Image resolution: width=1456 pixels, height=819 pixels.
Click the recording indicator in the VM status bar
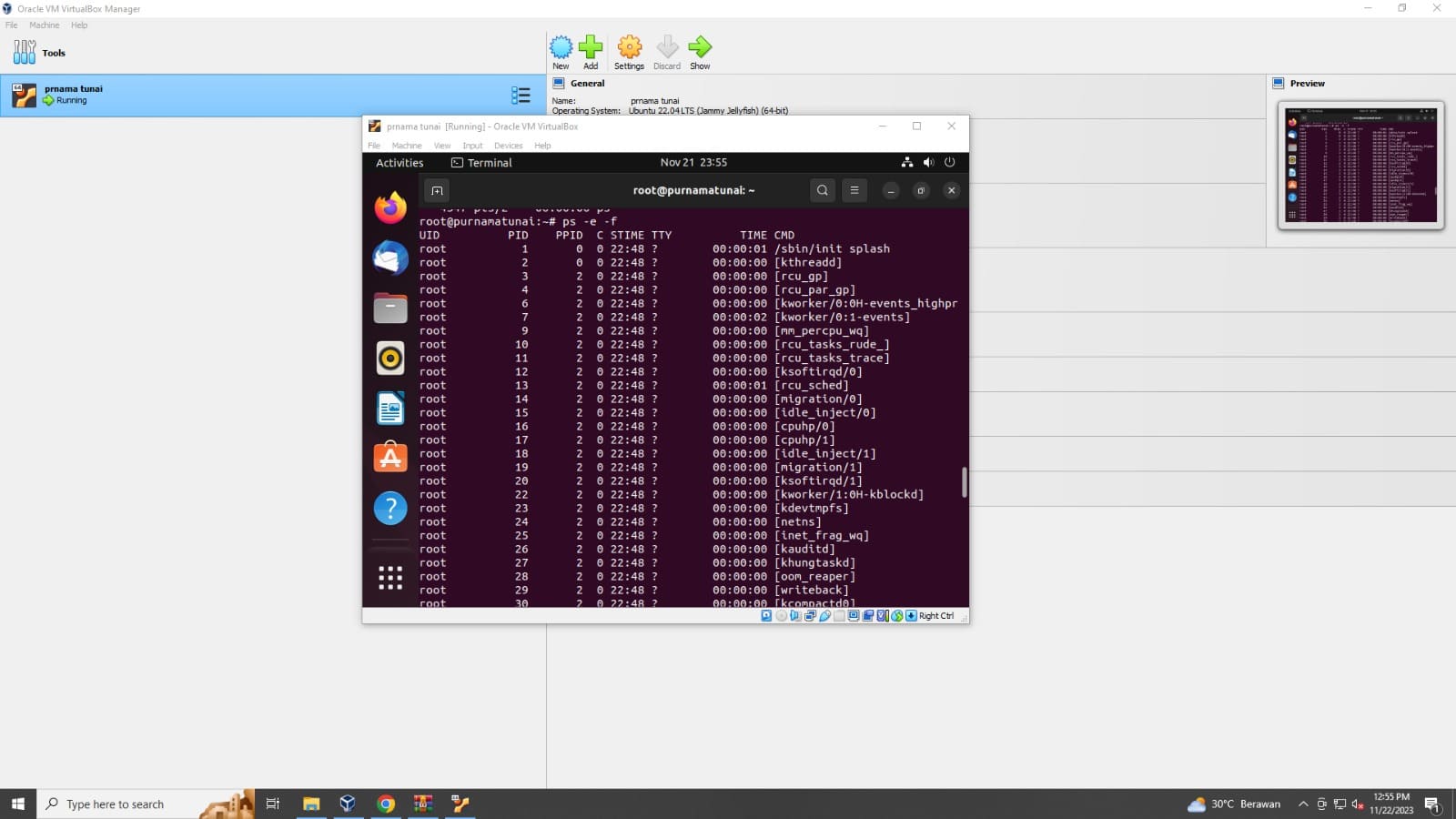(868, 616)
